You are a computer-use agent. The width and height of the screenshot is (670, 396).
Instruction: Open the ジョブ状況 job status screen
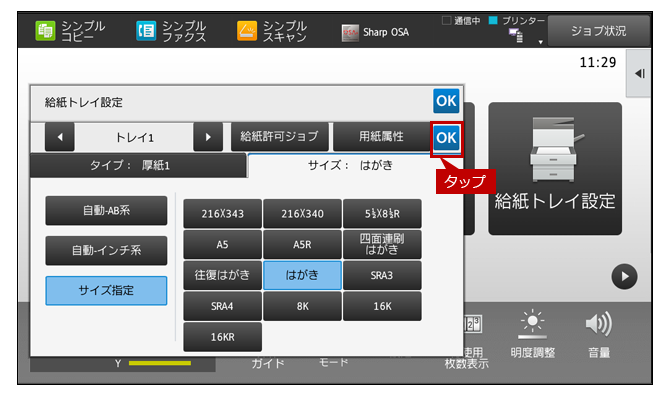coord(598,31)
